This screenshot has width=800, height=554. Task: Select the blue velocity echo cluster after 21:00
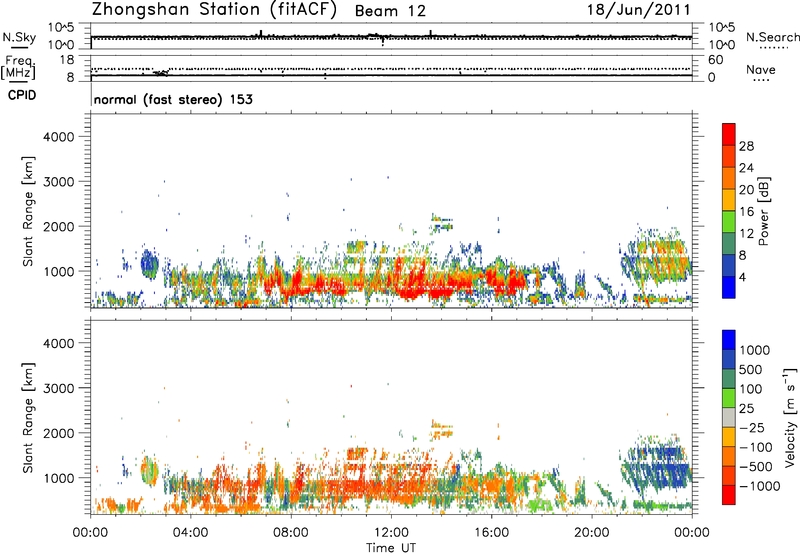click(656, 469)
